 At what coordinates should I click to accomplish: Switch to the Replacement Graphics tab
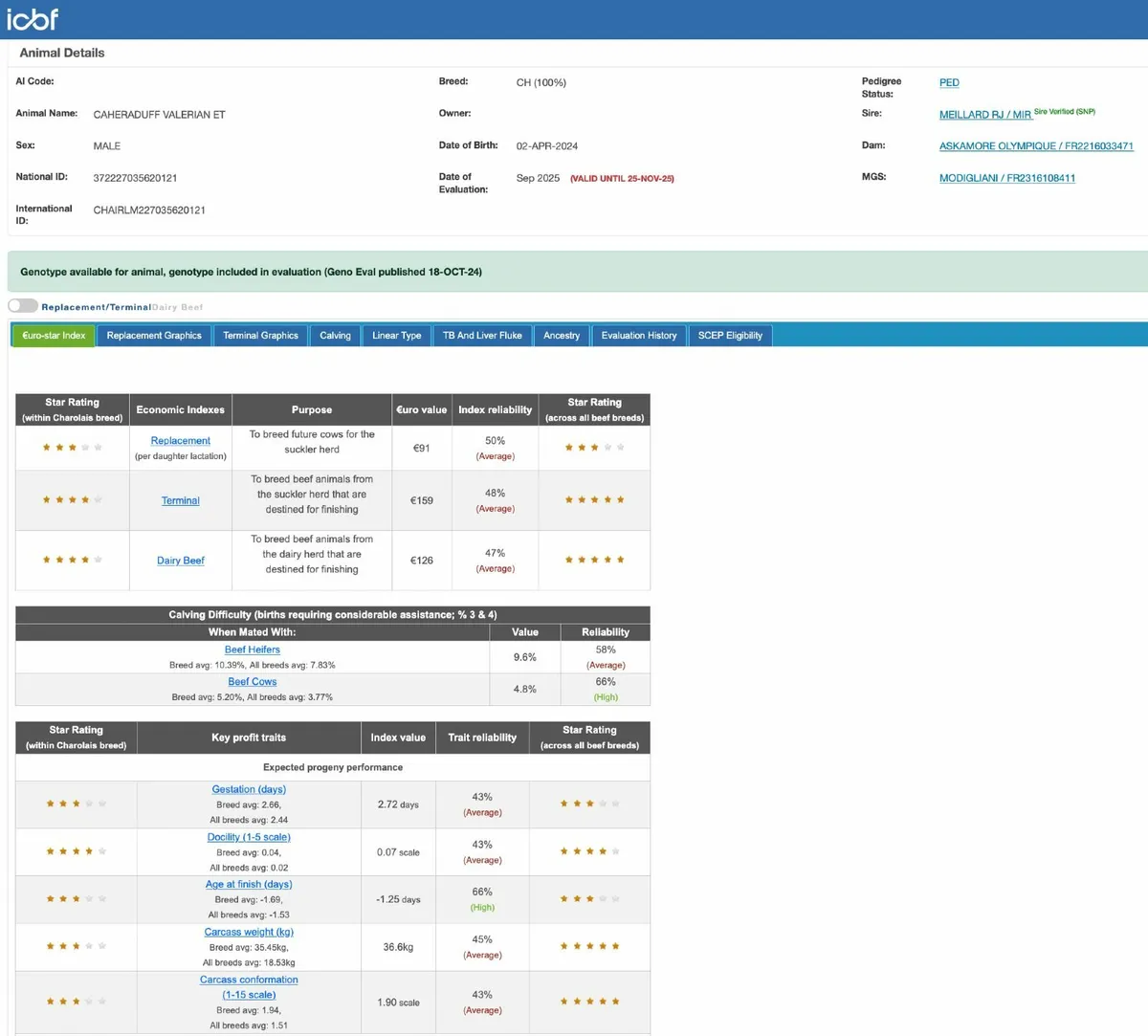(x=154, y=336)
